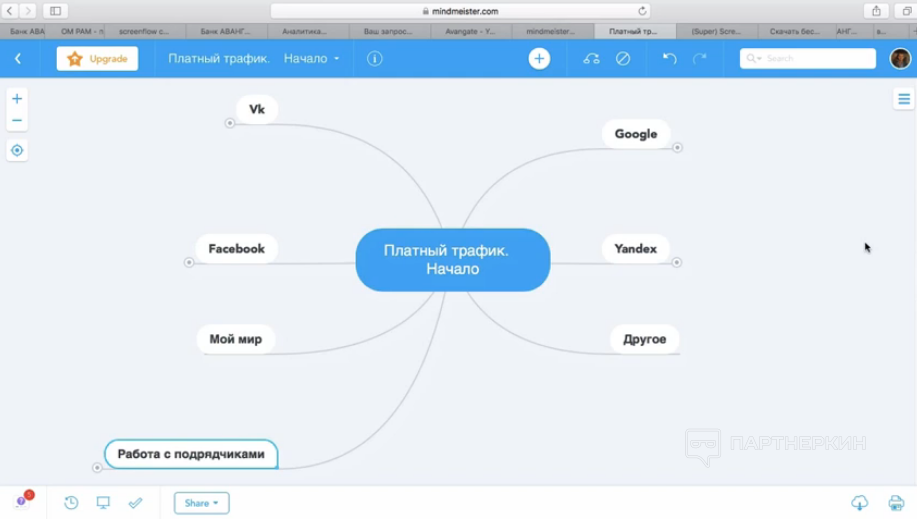
Task: Open the help notifications icon
Action: pos(23,500)
